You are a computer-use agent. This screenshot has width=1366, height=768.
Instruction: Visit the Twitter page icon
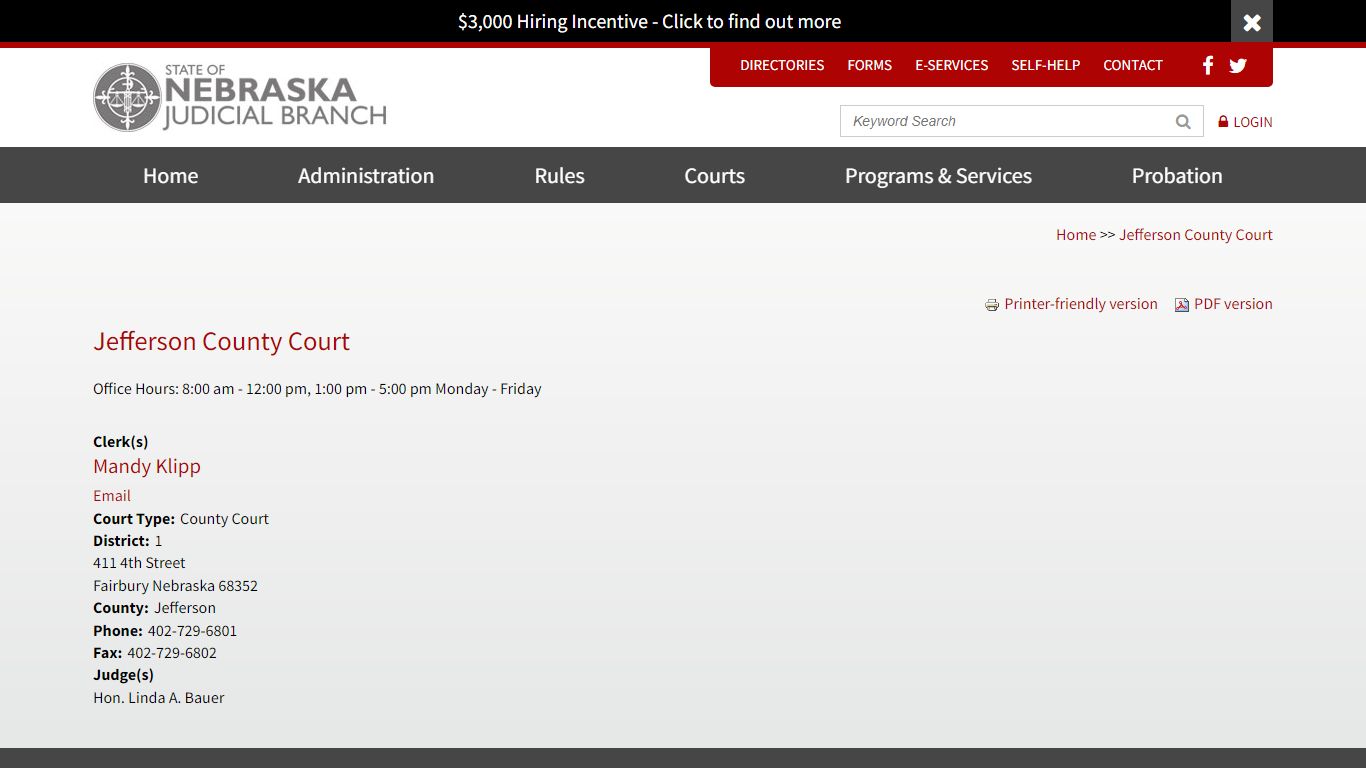[x=1238, y=65]
